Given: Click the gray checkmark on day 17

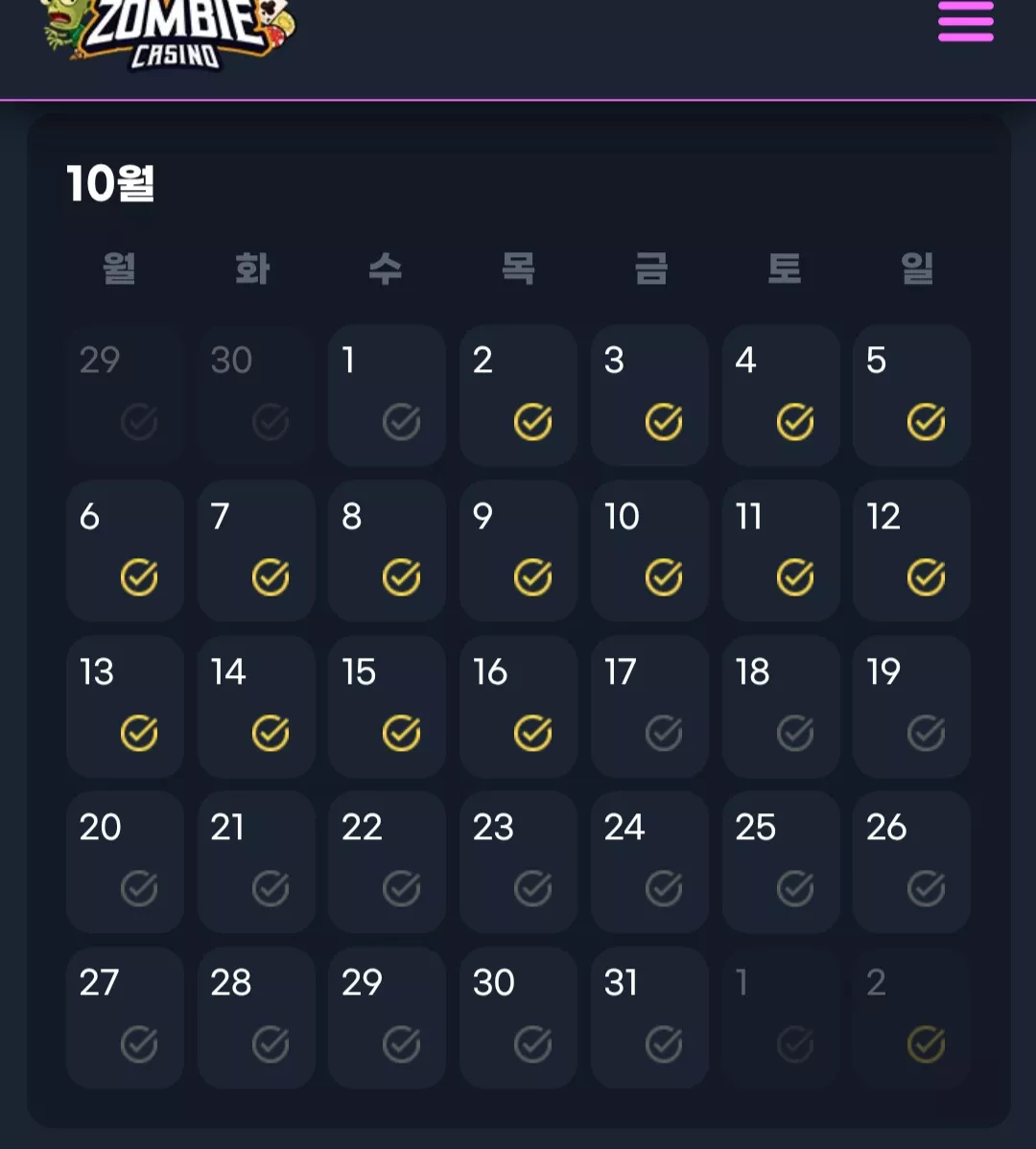Looking at the screenshot, I should pyautogui.click(x=664, y=733).
